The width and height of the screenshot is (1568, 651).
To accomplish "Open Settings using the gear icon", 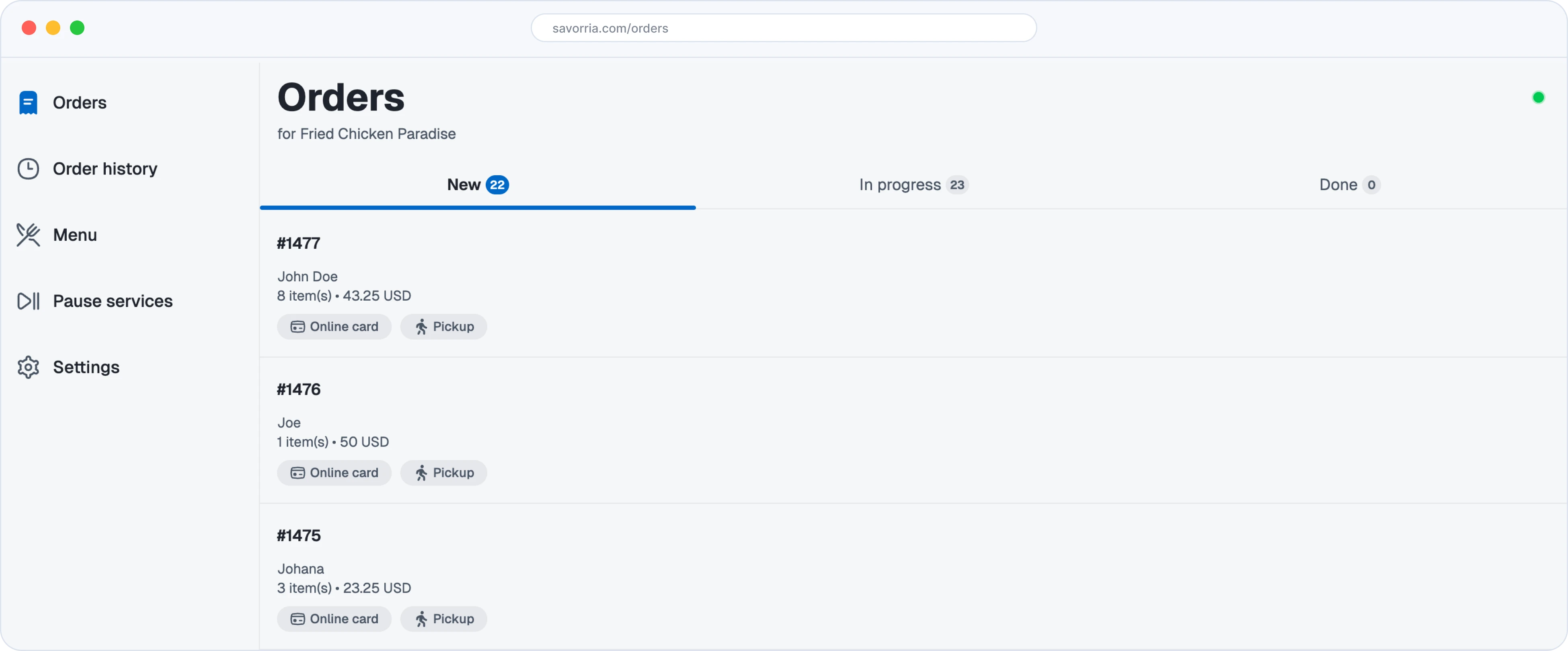I will 28,367.
